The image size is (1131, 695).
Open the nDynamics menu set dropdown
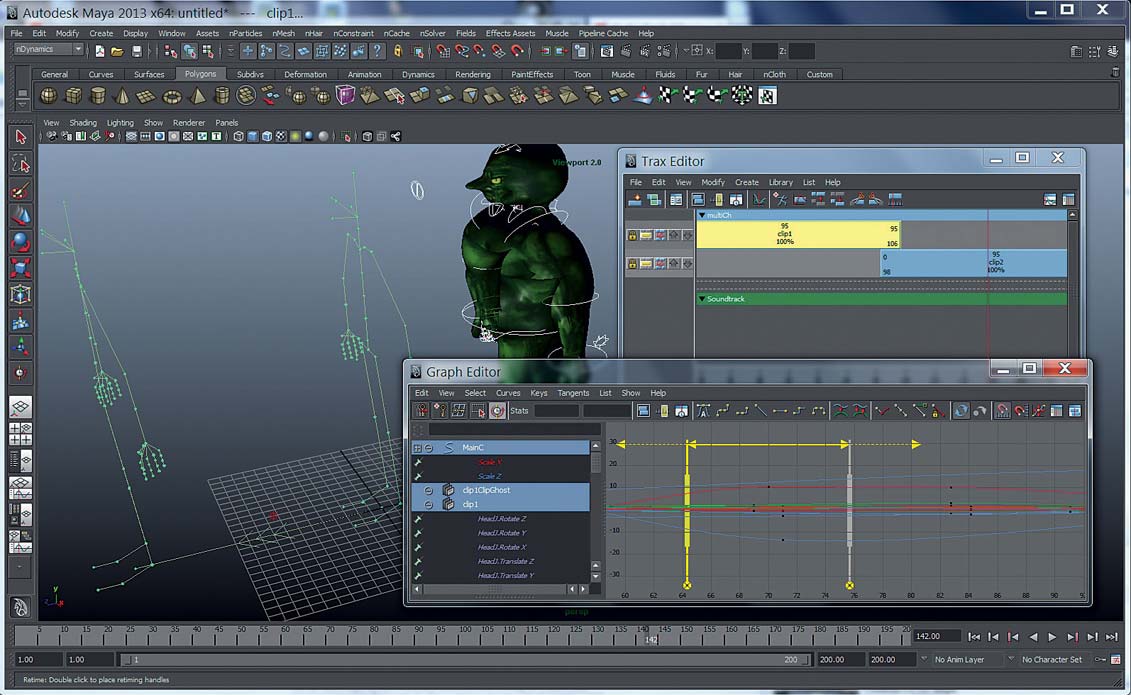coord(48,50)
